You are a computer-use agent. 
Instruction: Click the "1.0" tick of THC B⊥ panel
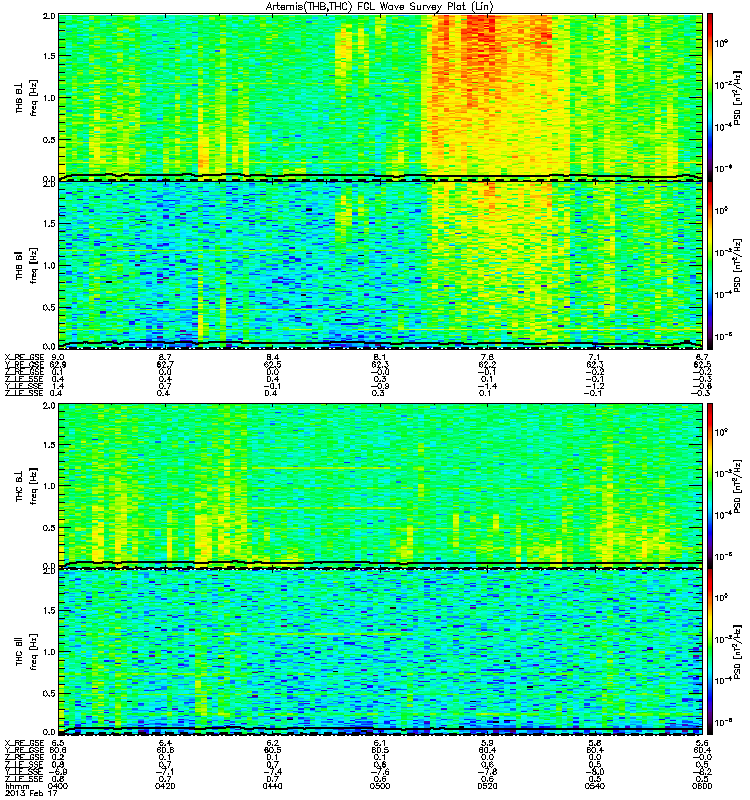click(x=49, y=486)
